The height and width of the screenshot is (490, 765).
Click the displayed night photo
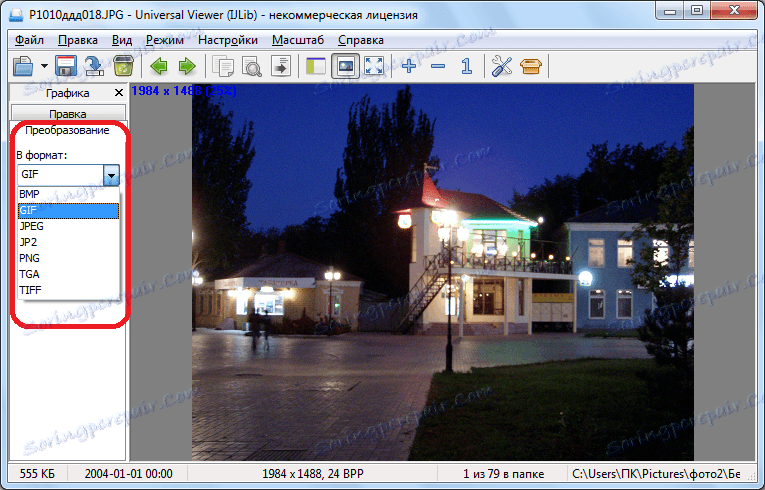[x=443, y=272]
